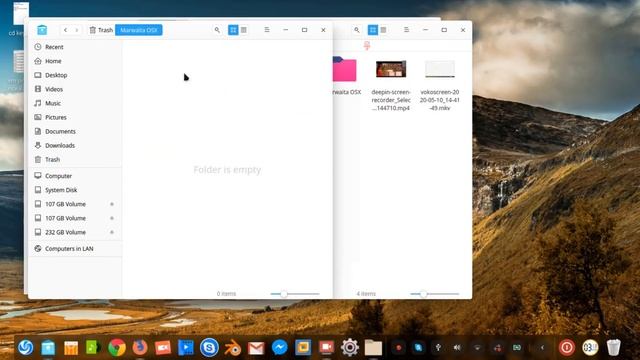Unmount the first 107 GB Volume
Screen dimensions: 640x360
point(112,204)
